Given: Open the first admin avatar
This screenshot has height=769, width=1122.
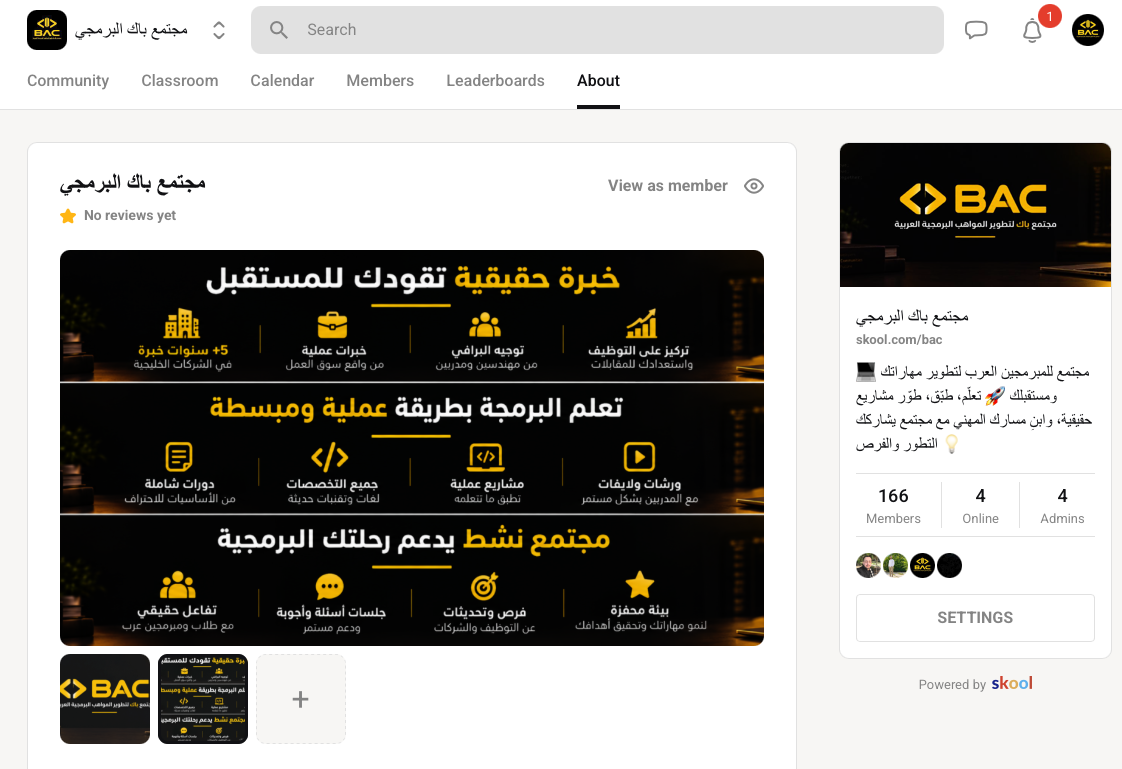Looking at the screenshot, I should (868, 565).
